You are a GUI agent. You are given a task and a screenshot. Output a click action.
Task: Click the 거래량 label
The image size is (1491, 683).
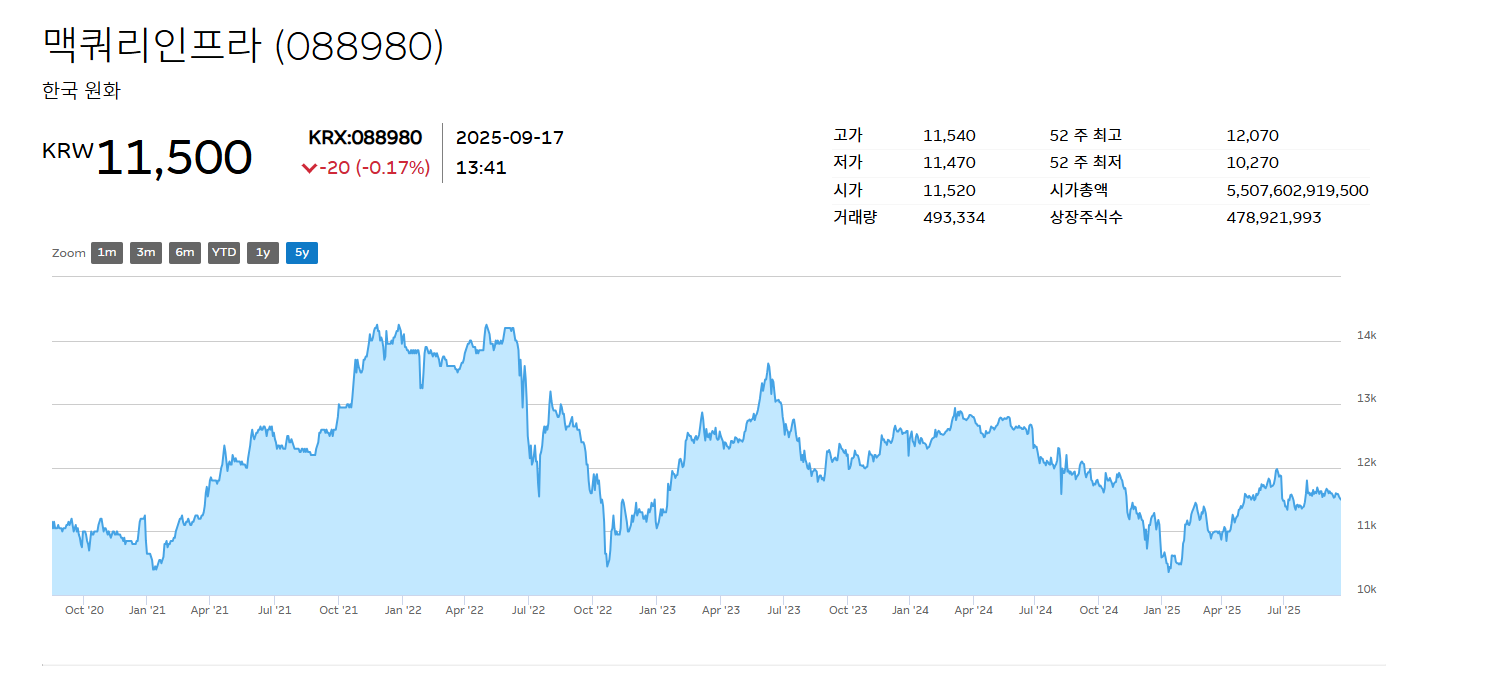tap(854, 216)
